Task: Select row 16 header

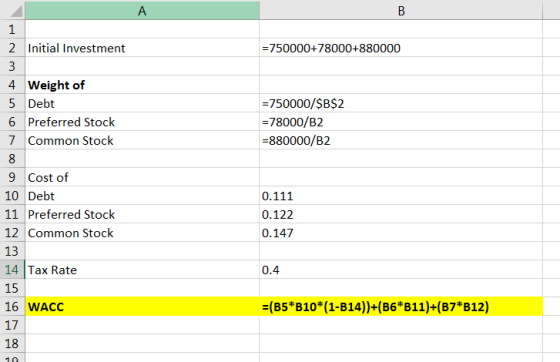Action: click(12, 307)
